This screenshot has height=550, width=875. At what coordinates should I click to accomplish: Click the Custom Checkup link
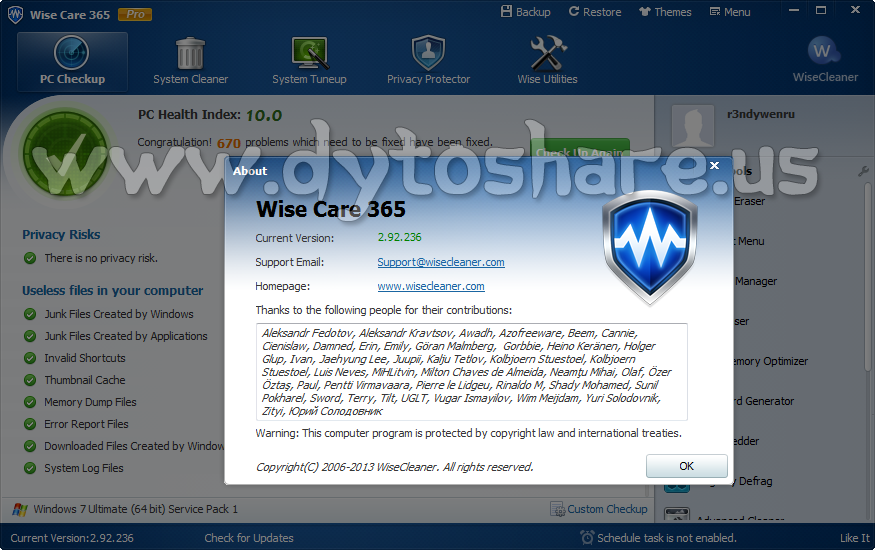(607, 509)
